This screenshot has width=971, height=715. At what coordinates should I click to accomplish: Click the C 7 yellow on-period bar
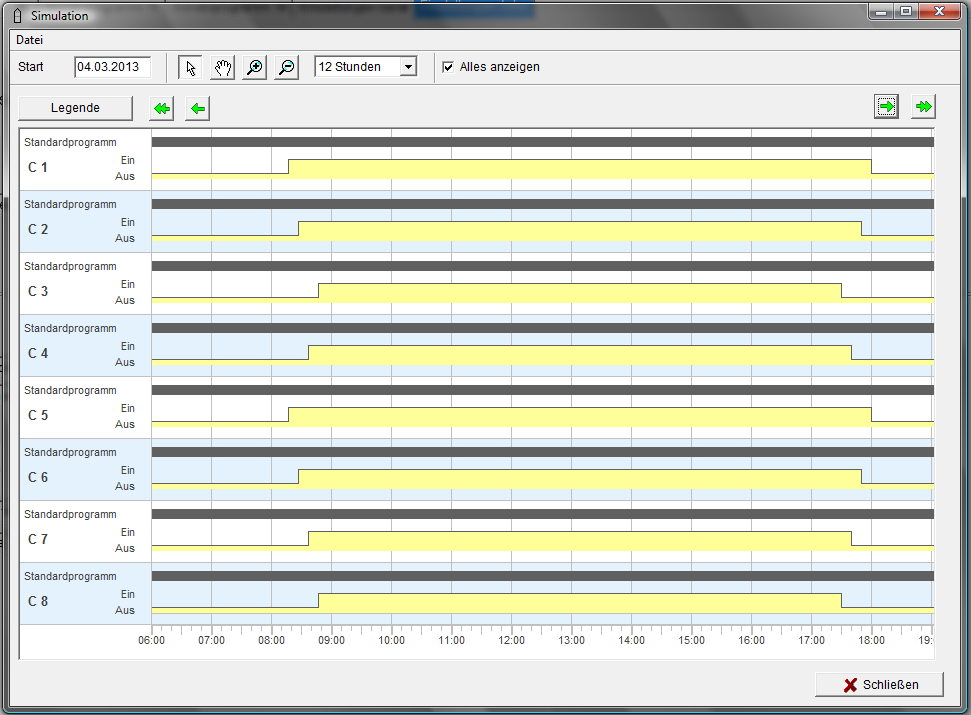580,541
